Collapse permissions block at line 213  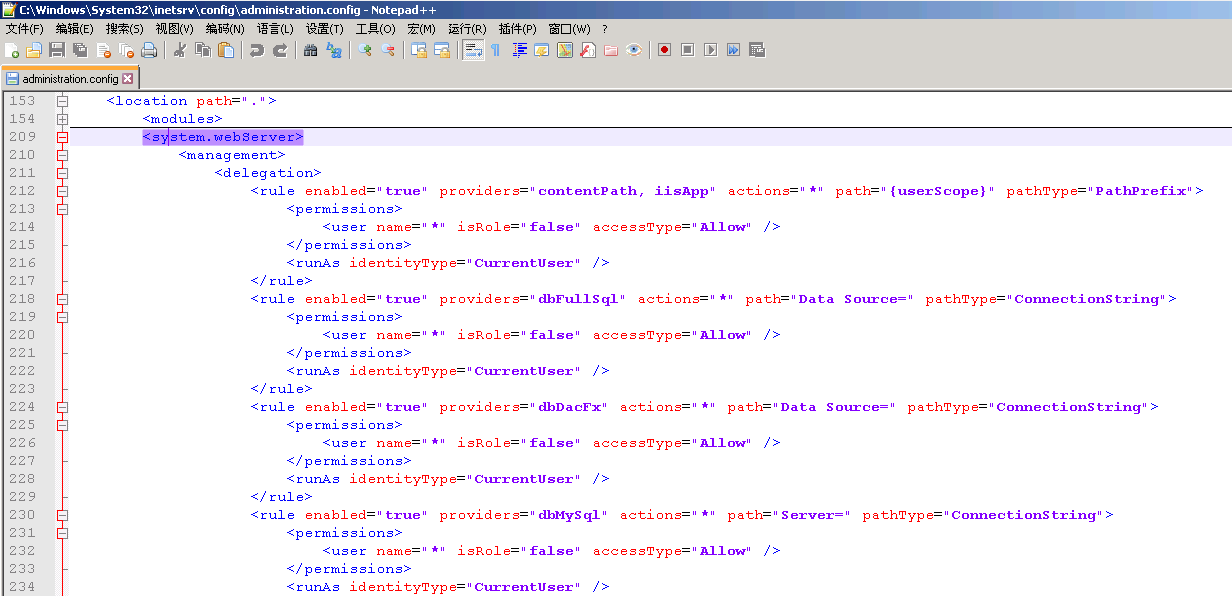(x=62, y=209)
